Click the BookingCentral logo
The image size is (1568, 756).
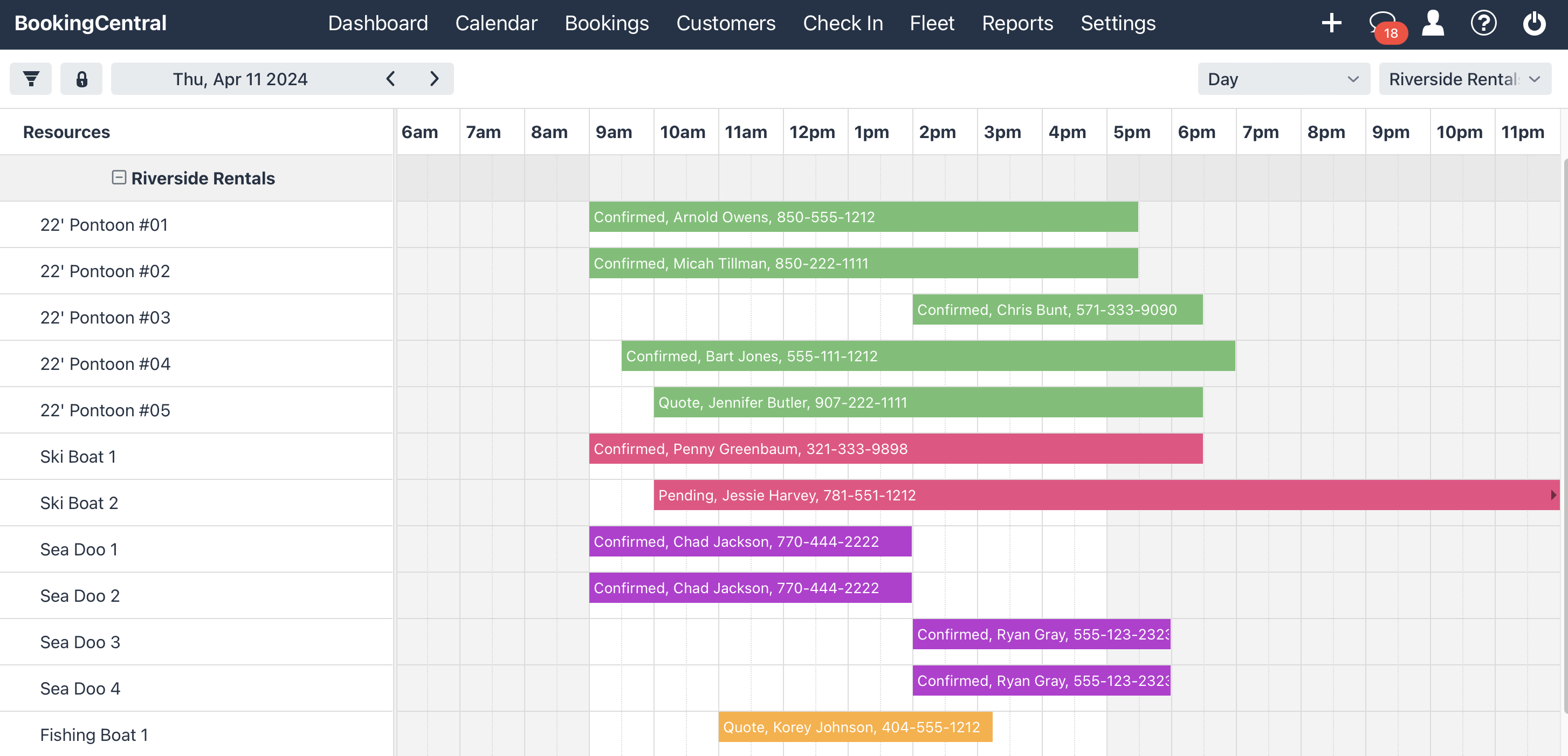(x=90, y=23)
